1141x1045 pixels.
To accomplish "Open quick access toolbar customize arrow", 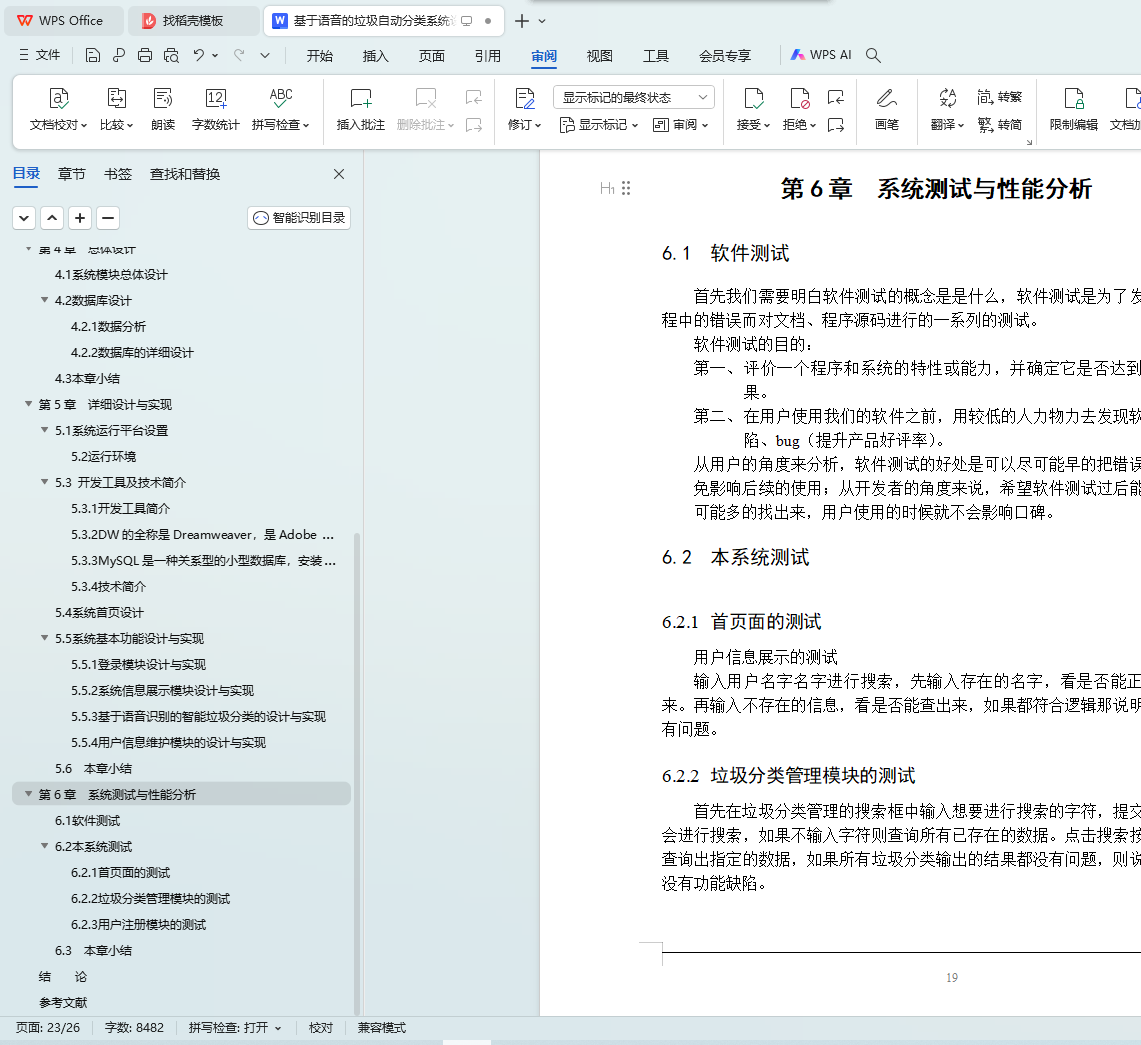I will click(265, 55).
